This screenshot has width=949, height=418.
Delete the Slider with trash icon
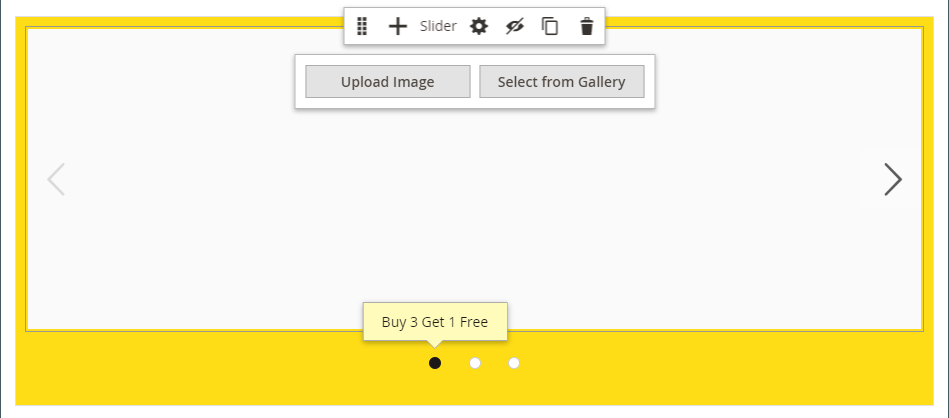pos(586,26)
